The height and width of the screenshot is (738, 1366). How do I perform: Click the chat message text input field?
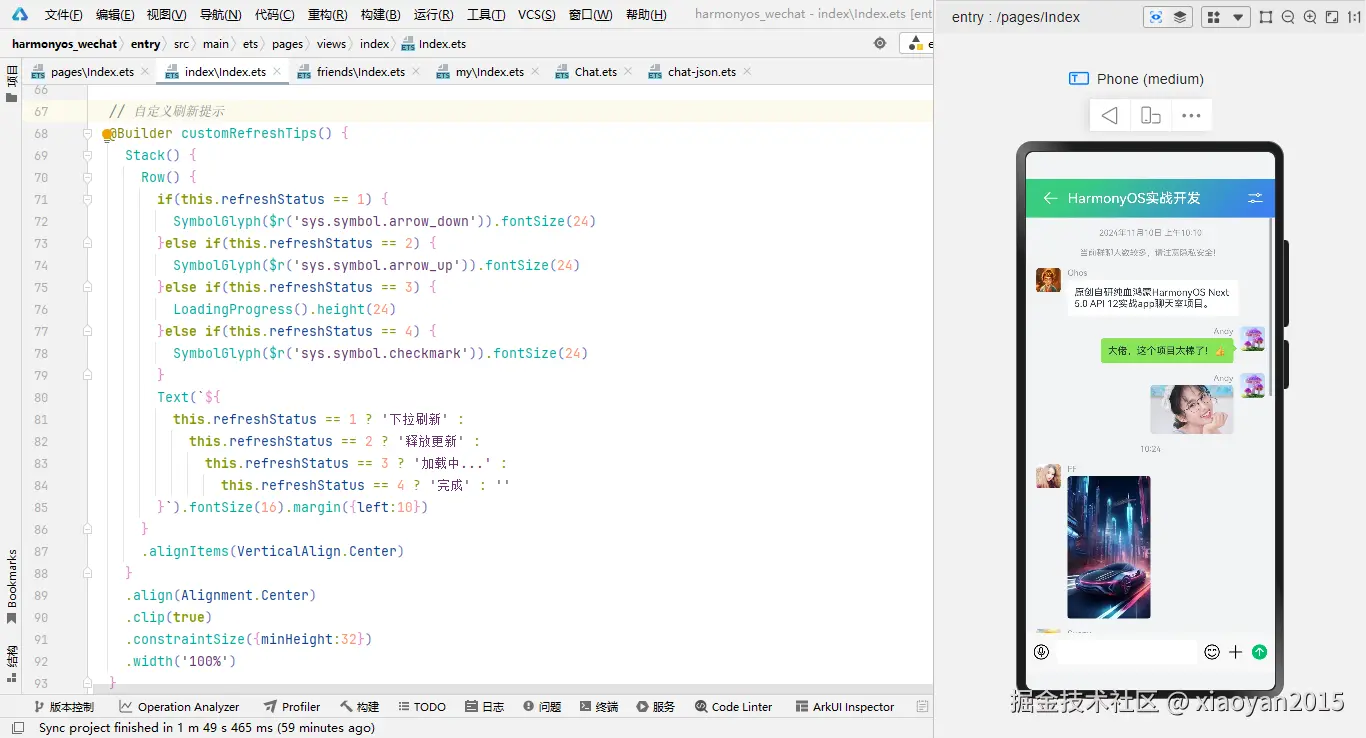click(1126, 652)
